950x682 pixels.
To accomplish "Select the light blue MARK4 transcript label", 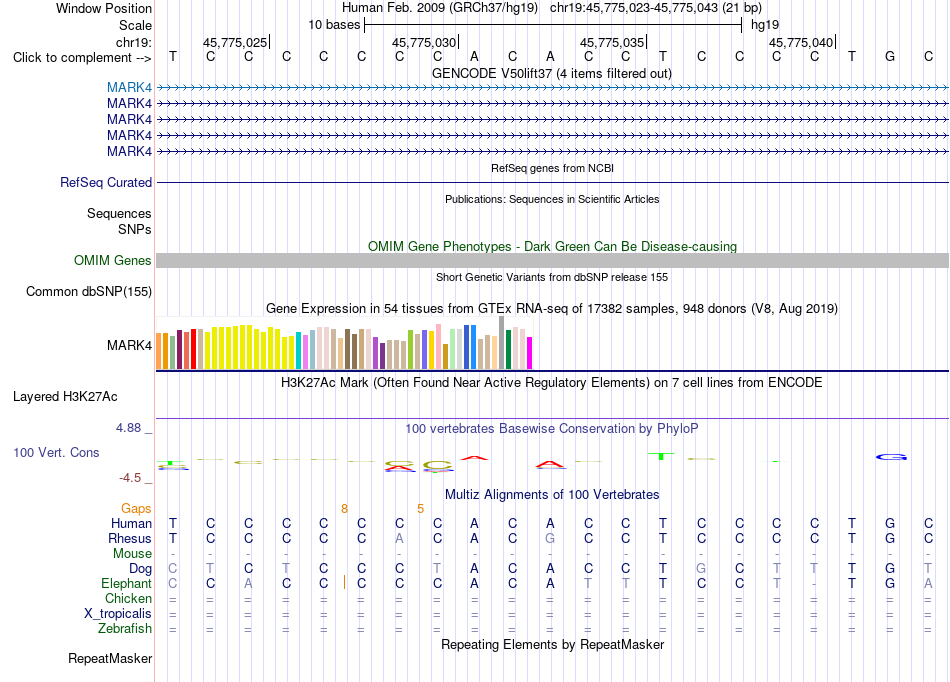I will click(129, 88).
